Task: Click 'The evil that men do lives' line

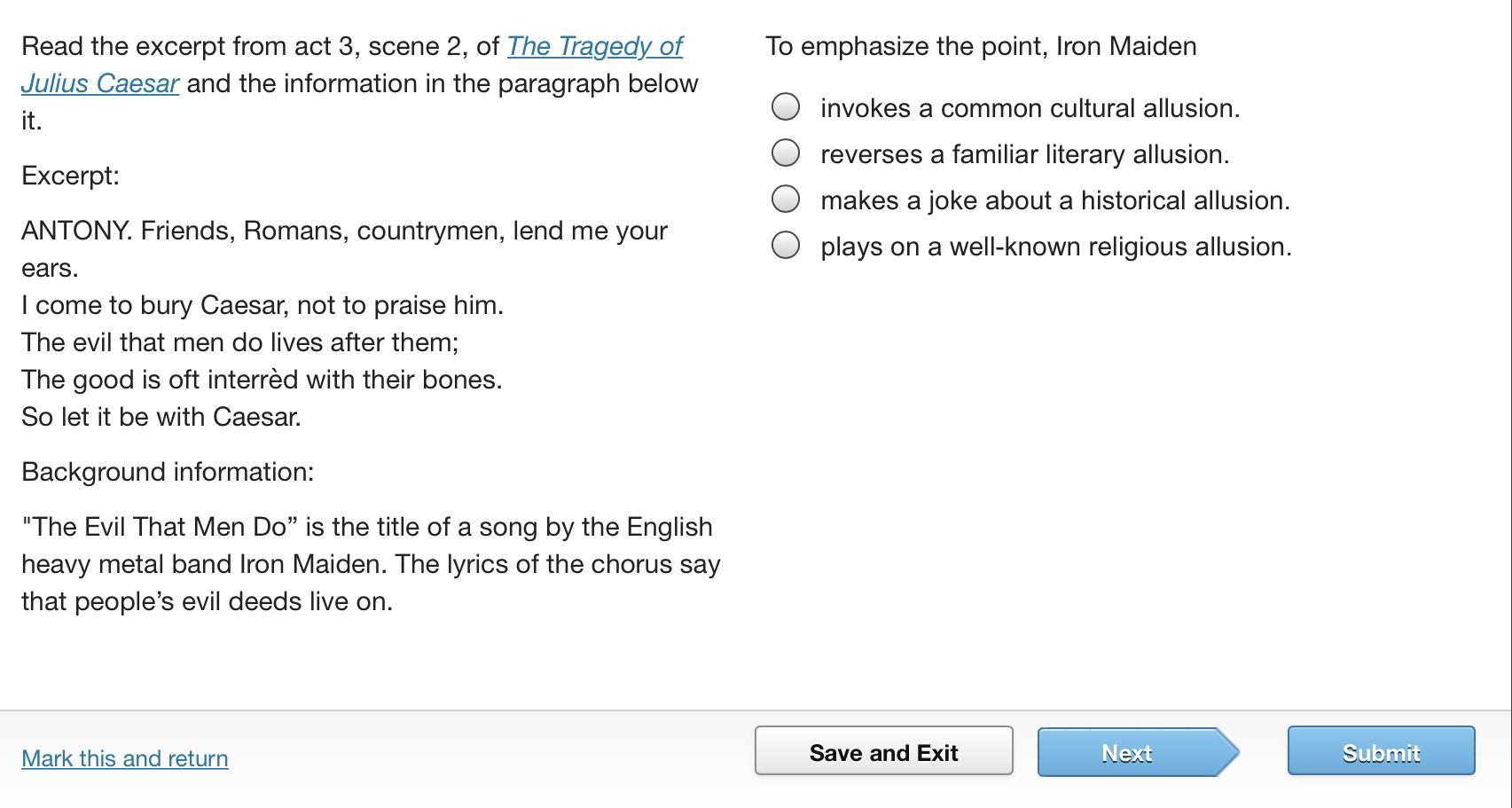Action: pos(240,342)
